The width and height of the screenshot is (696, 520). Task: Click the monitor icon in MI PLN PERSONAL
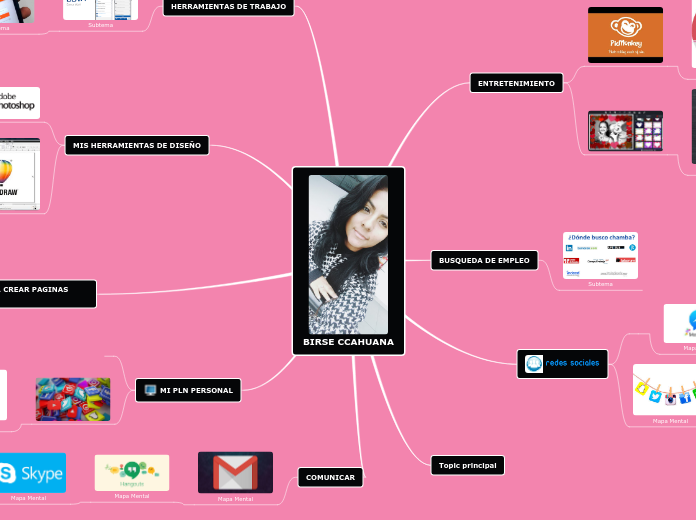pos(150,390)
